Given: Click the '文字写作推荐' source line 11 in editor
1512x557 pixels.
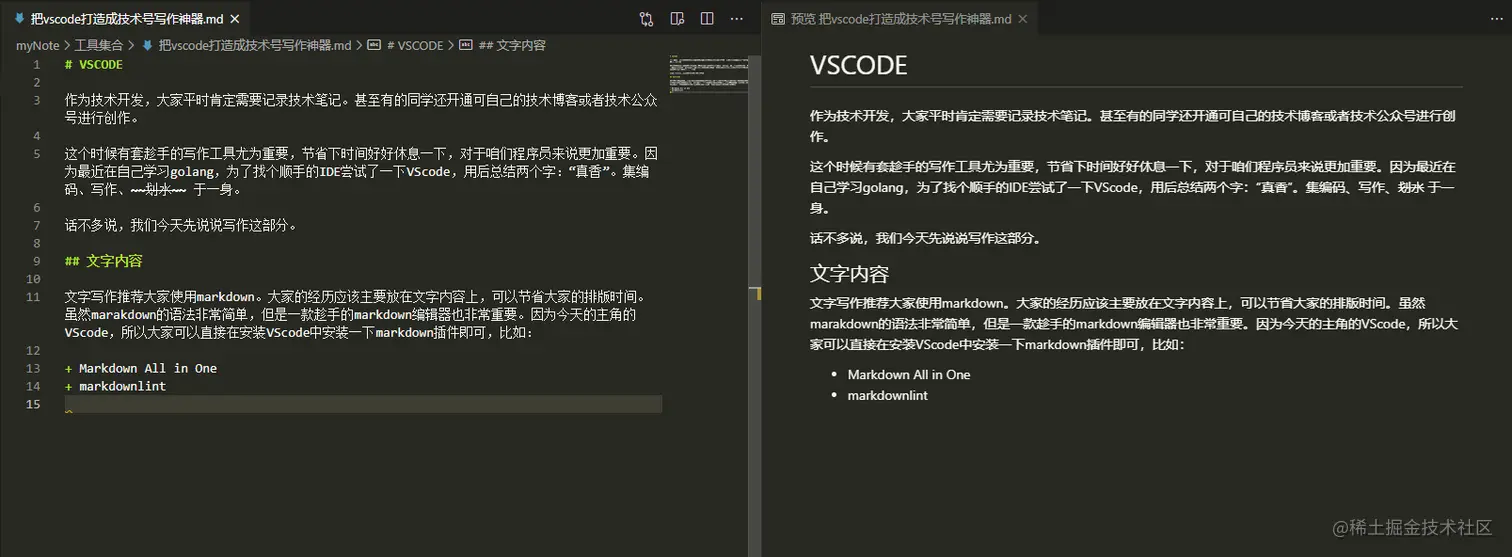Looking at the screenshot, I should [358, 314].
